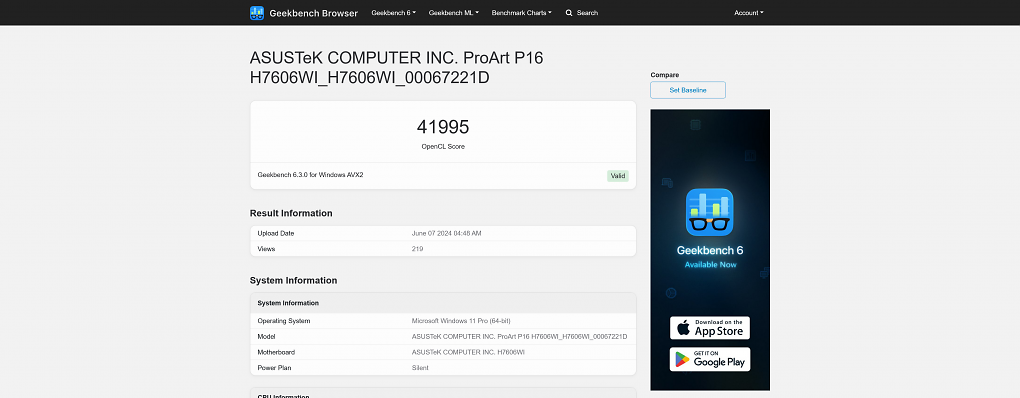Expand the Geekbench 6 dropdown menu
The image size is (1020, 398).
click(394, 13)
